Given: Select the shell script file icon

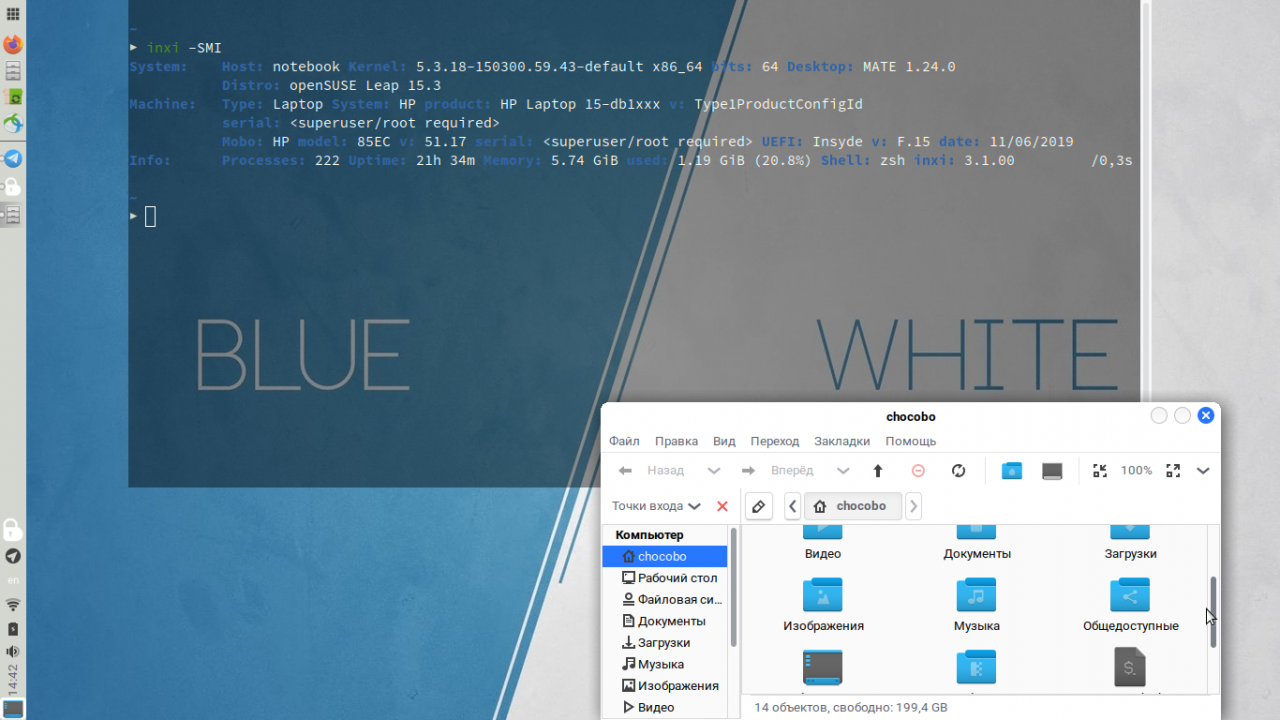Looking at the screenshot, I should (1130, 667).
